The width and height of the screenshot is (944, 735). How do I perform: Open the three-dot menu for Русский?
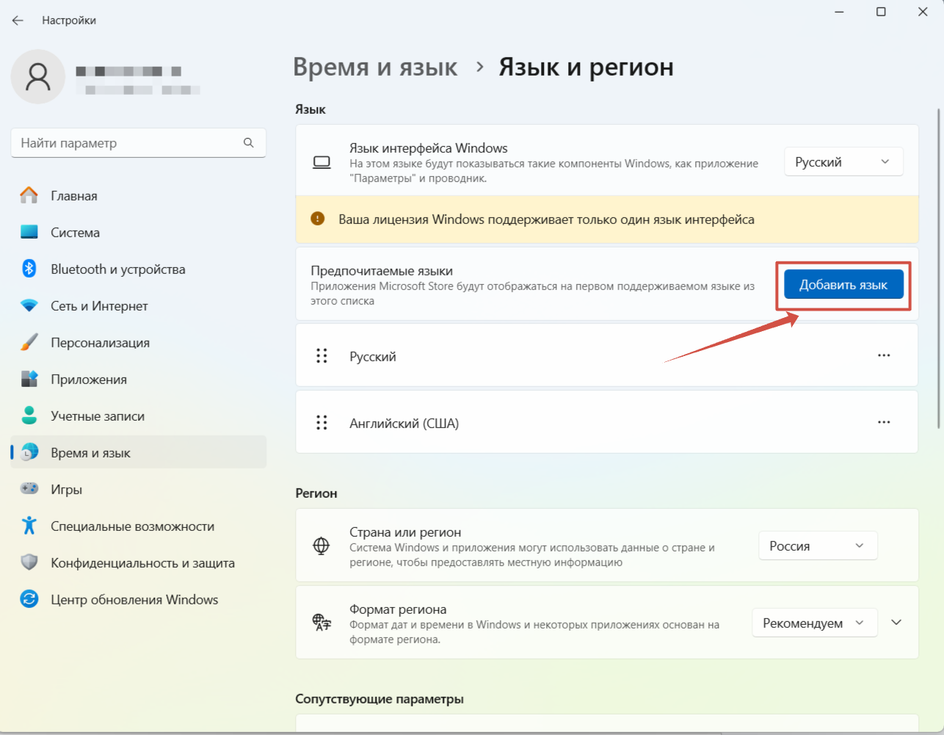(884, 355)
